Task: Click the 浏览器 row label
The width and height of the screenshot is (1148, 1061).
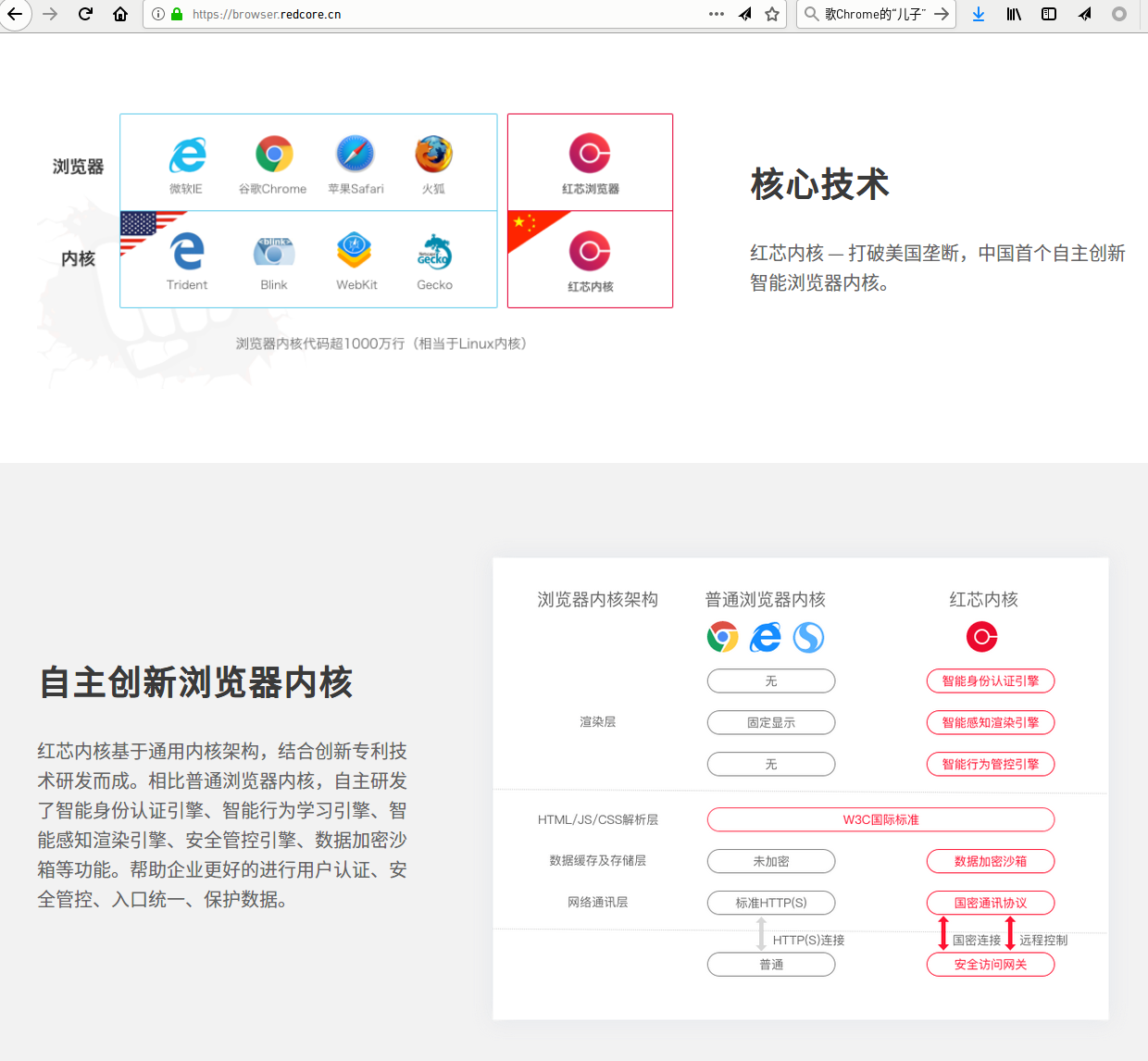Action: click(79, 167)
